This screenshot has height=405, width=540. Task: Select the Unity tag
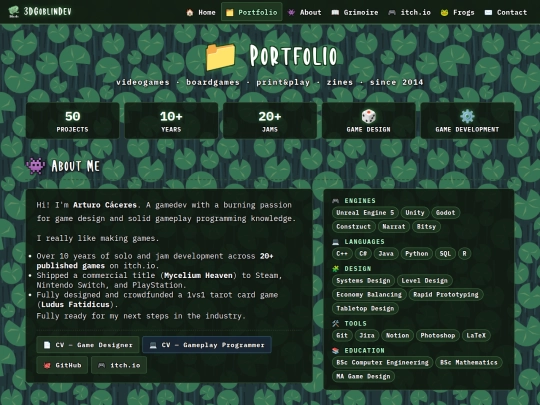tap(415, 212)
